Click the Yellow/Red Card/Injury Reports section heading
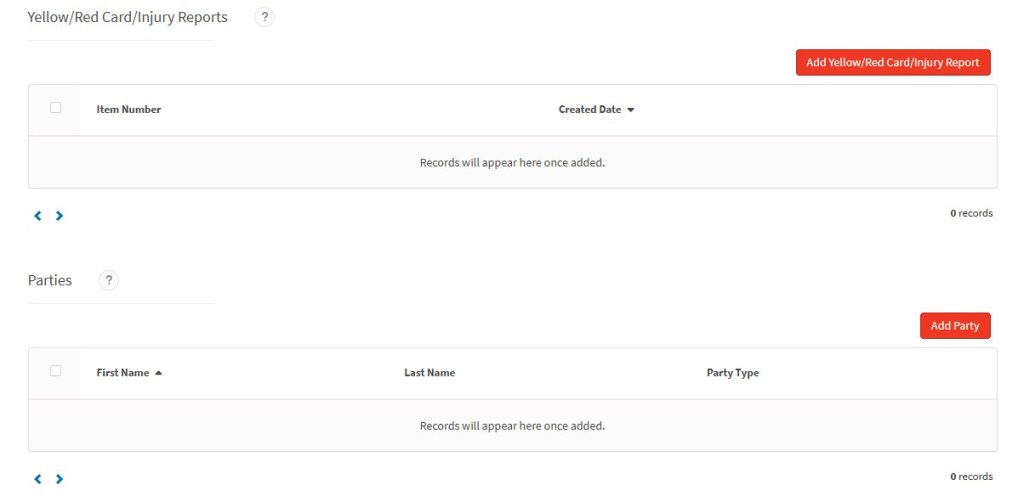This screenshot has width=1024, height=496. 127,18
